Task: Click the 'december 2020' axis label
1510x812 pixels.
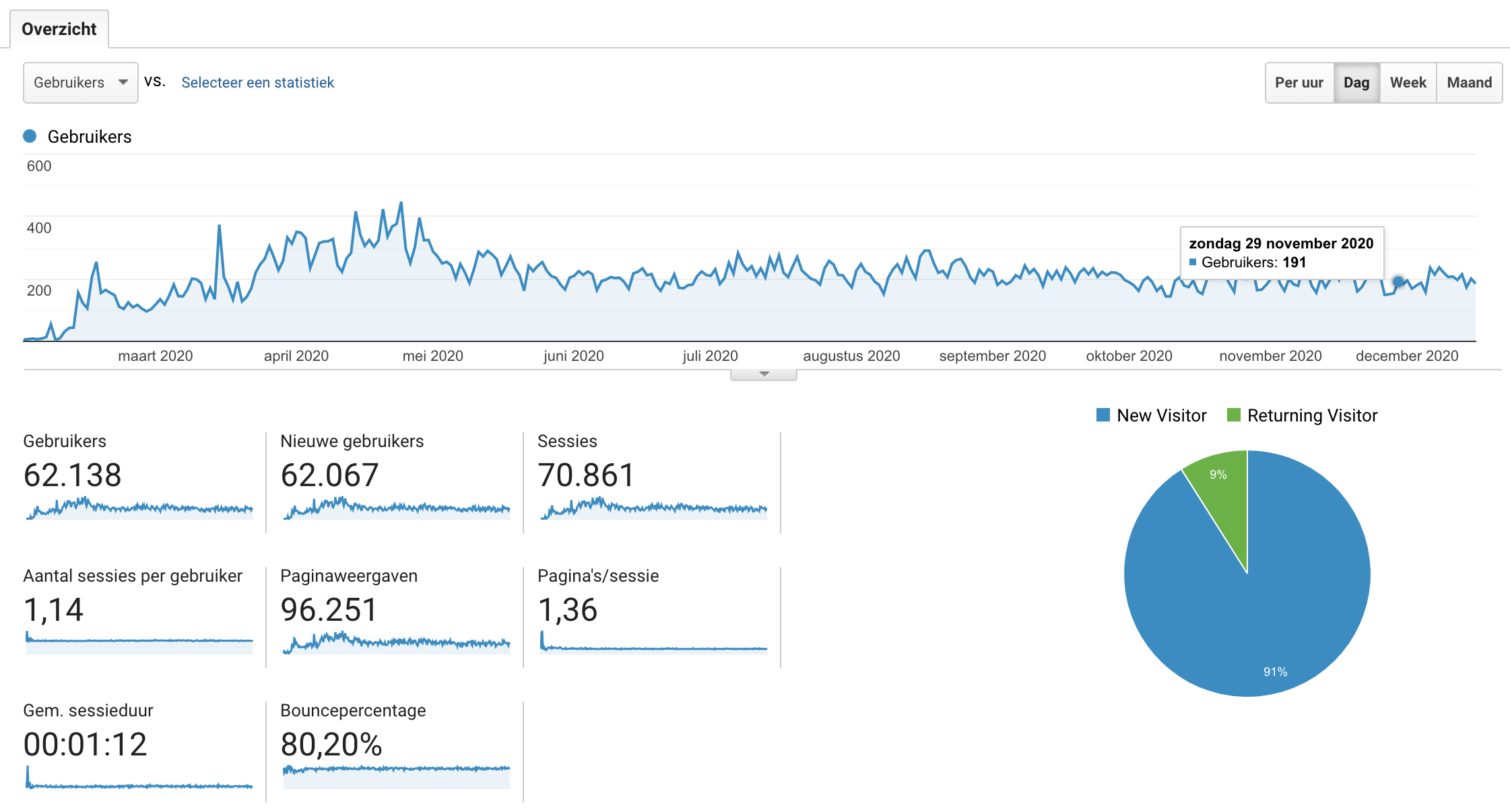Action: coord(1407,356)
